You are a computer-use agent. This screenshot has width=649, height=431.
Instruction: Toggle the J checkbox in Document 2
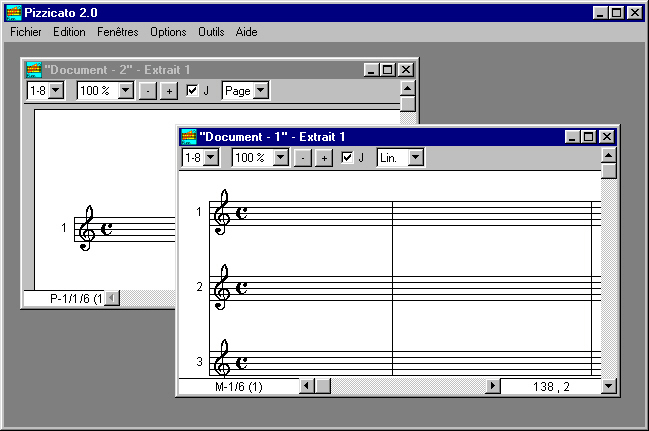click(192, 90)
